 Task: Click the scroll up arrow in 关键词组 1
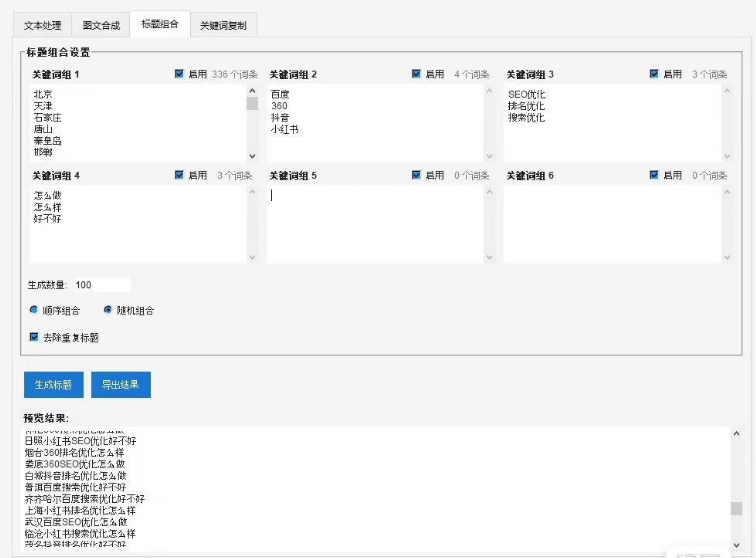click(x=252, y=91)
